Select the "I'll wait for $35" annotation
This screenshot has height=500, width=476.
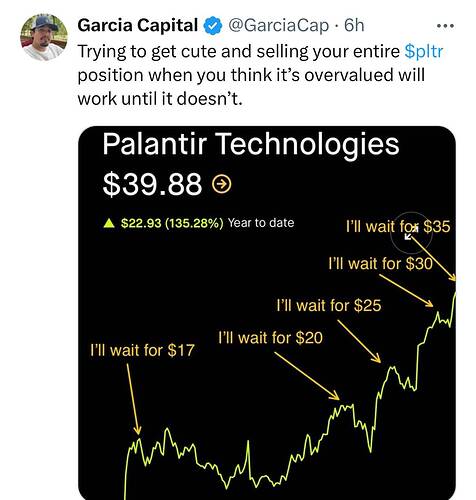(x=398, y=227)
